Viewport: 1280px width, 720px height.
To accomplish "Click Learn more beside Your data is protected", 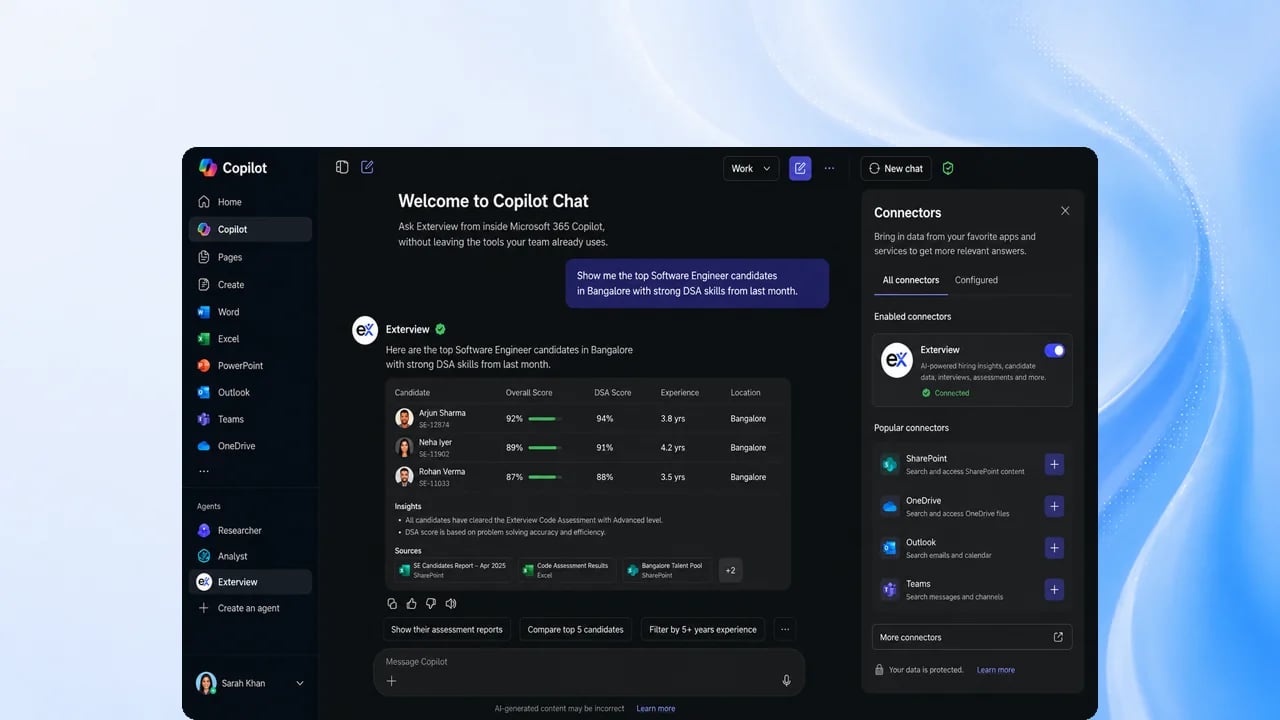I will (996, 670).
